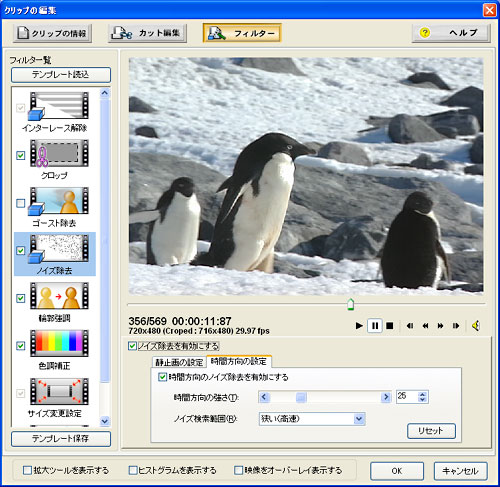The width and height of the screenshot is (500, 487).
Task: Uncheck 時間方向のノイズ除去を有効にする
Action: click(162, 377)
